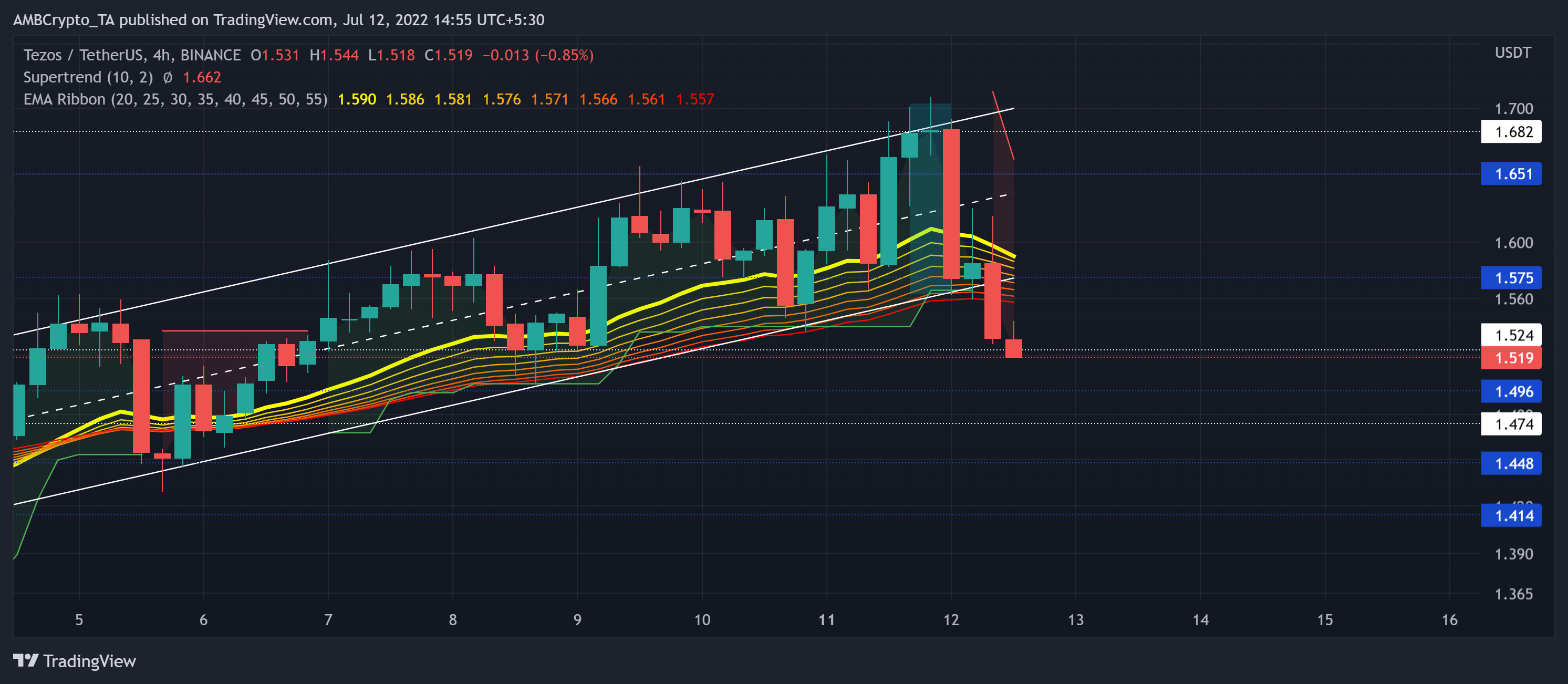Select the 1.496 blue price tag
Viewport: 1568px width, 684px height.
coord(1511,391)
